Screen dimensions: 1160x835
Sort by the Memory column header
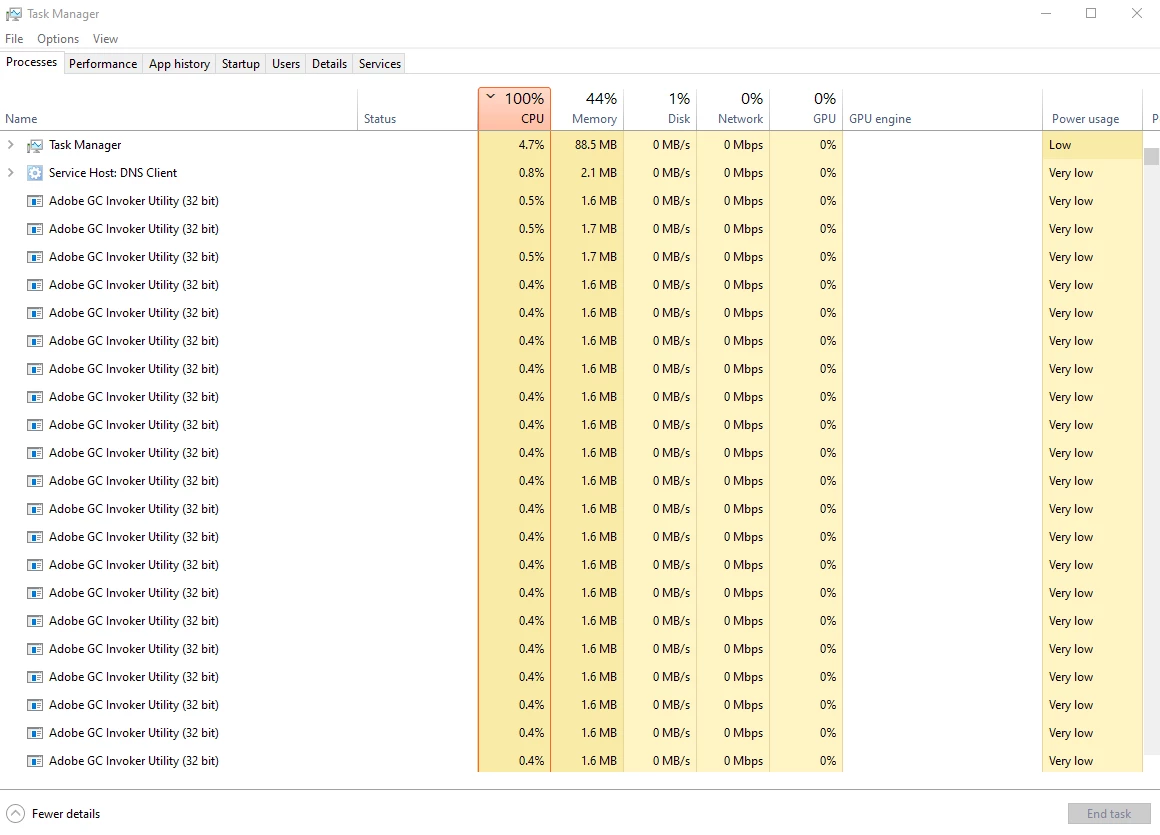587,109
